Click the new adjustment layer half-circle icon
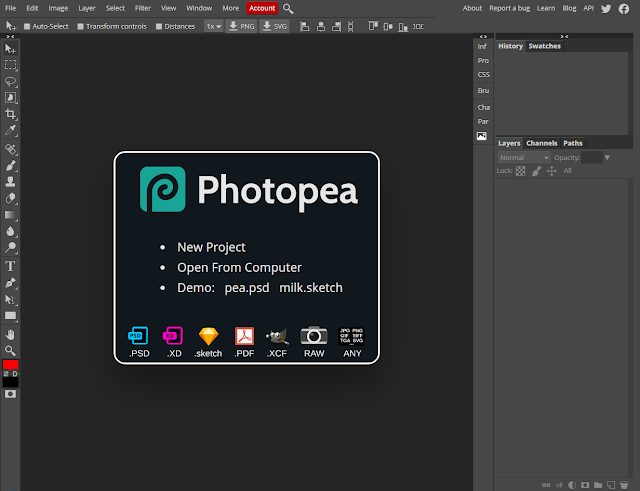 [572, 485]
